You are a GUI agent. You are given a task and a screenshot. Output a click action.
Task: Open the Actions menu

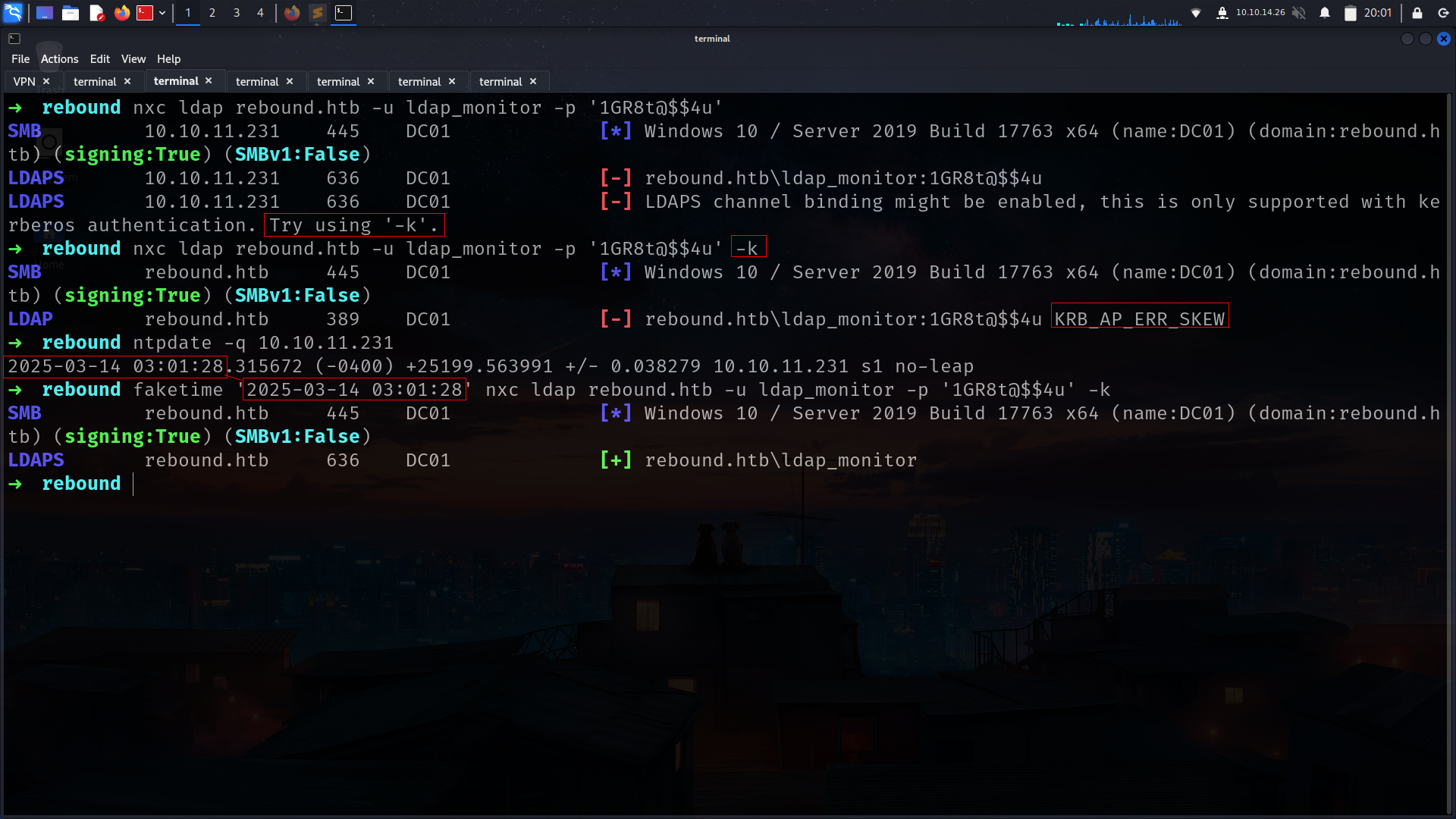59,58
